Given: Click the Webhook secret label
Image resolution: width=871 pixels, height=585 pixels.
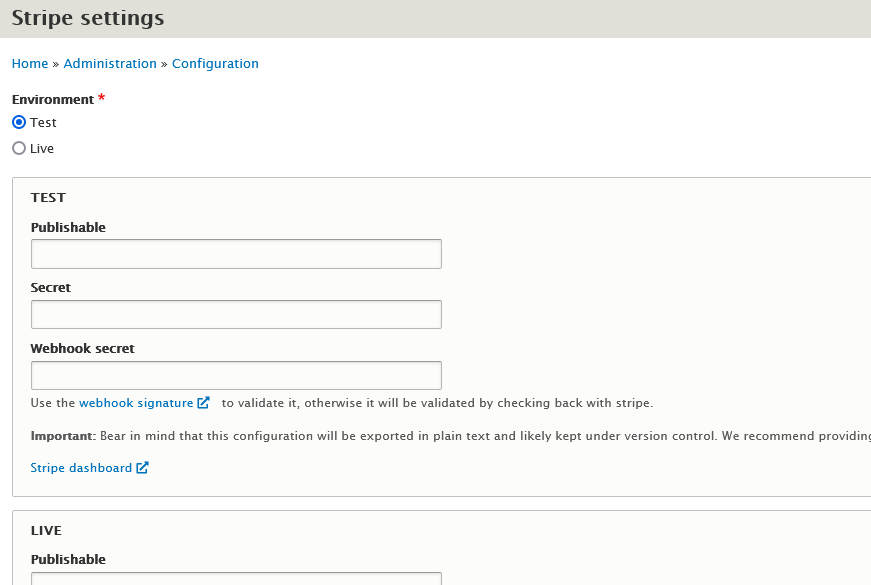Looking at the screenshot, I should click(x=82, y=348).
